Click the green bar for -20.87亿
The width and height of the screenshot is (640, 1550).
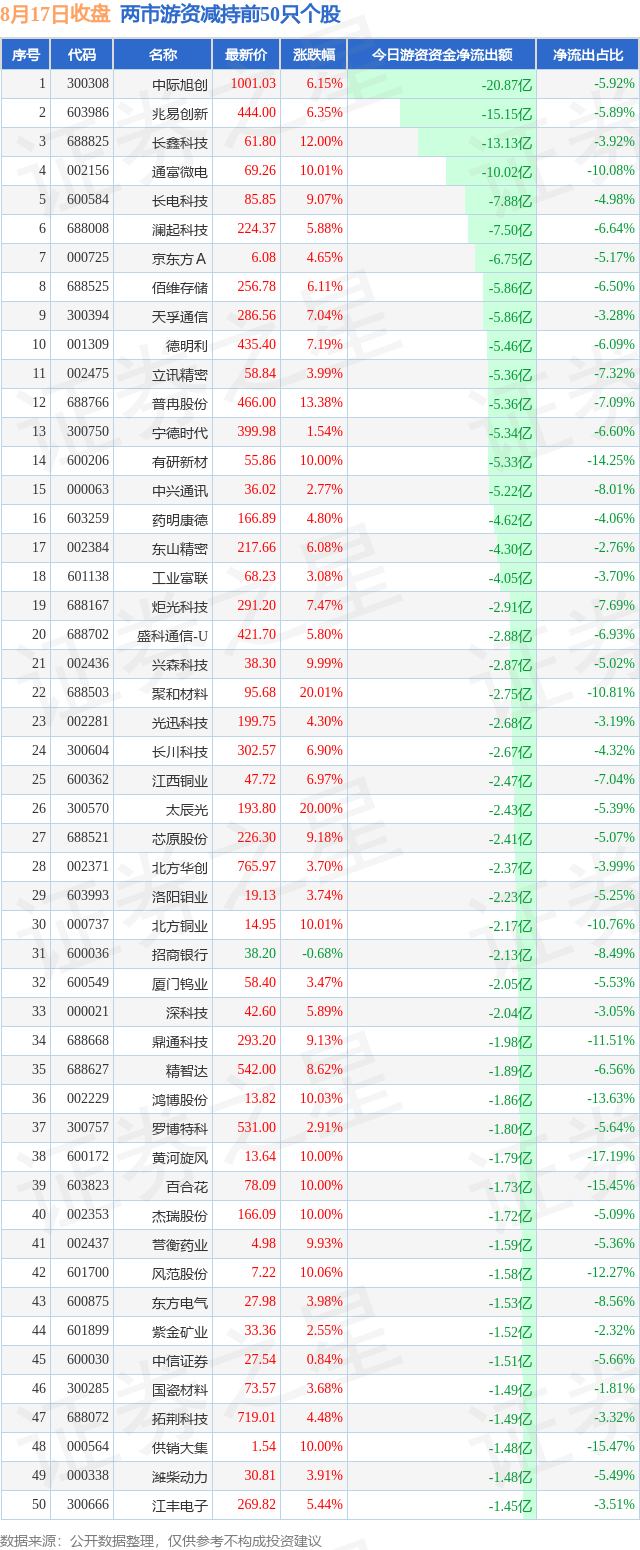coord(442,85)
